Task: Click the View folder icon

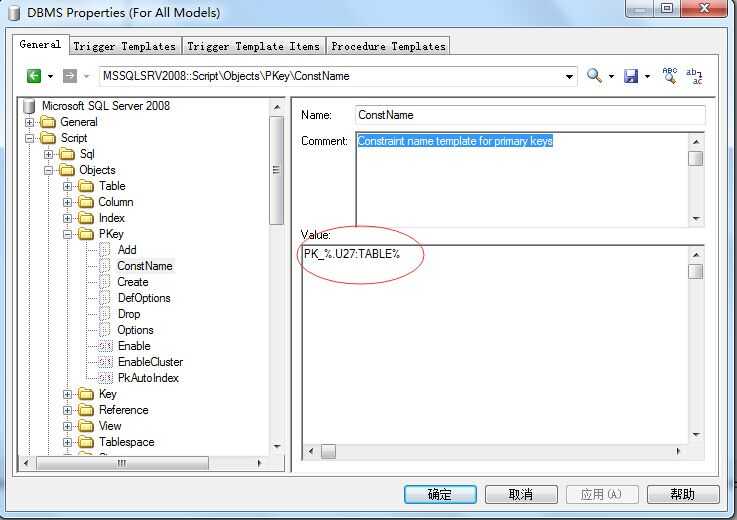Action: pyautogui.click(x=86, y=426)
